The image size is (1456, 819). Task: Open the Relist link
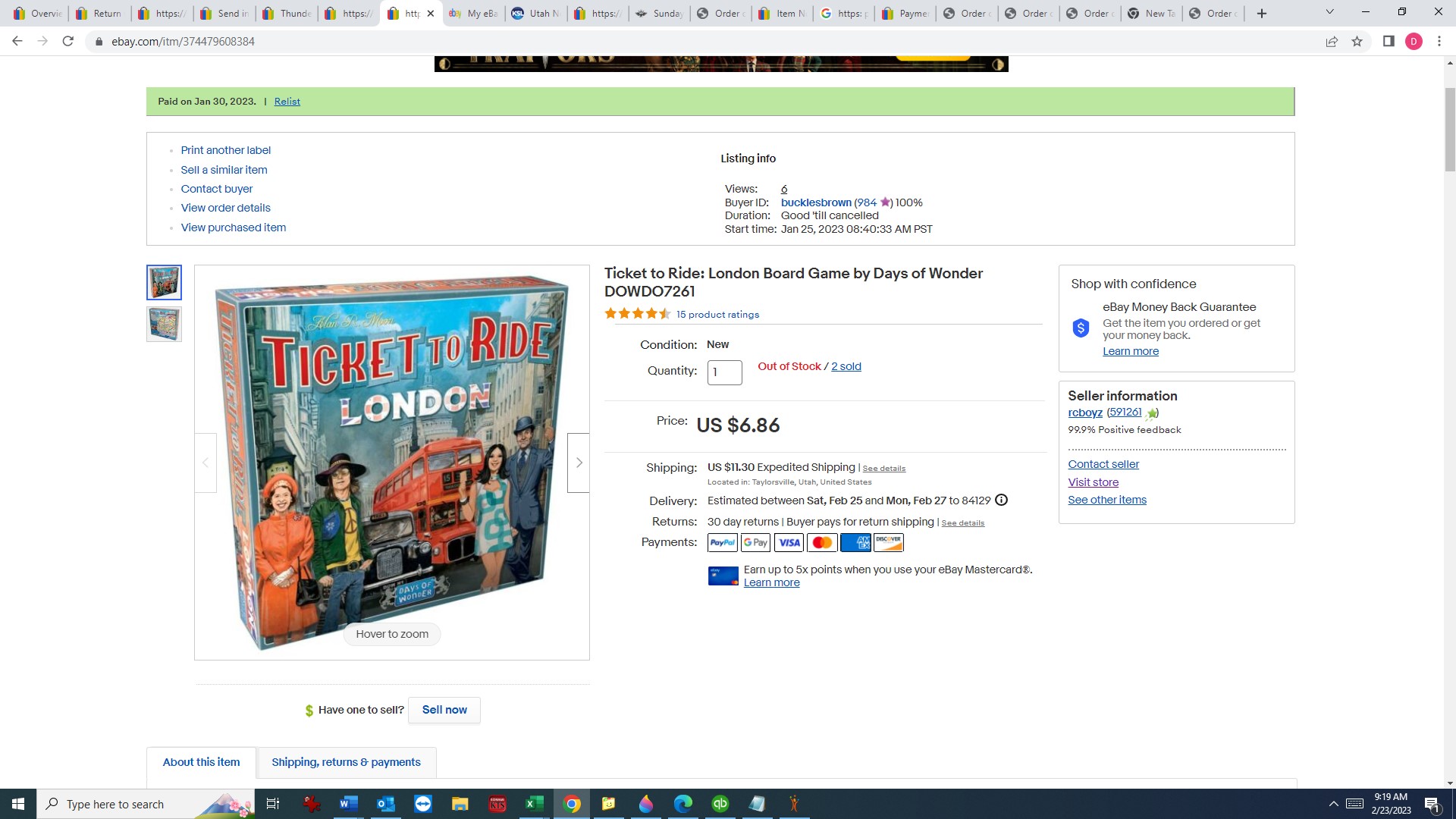pos(287,102)
